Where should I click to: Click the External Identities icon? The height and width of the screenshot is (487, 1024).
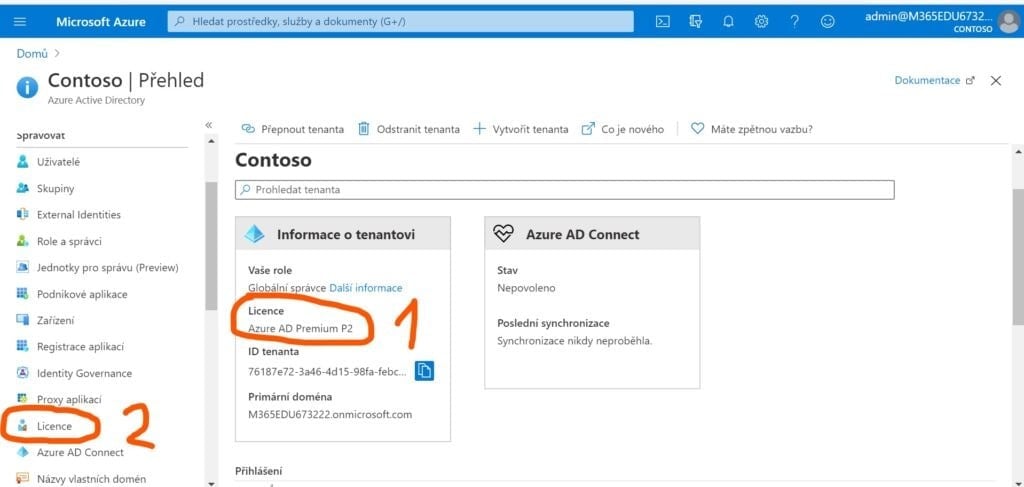tap(23, 214)
